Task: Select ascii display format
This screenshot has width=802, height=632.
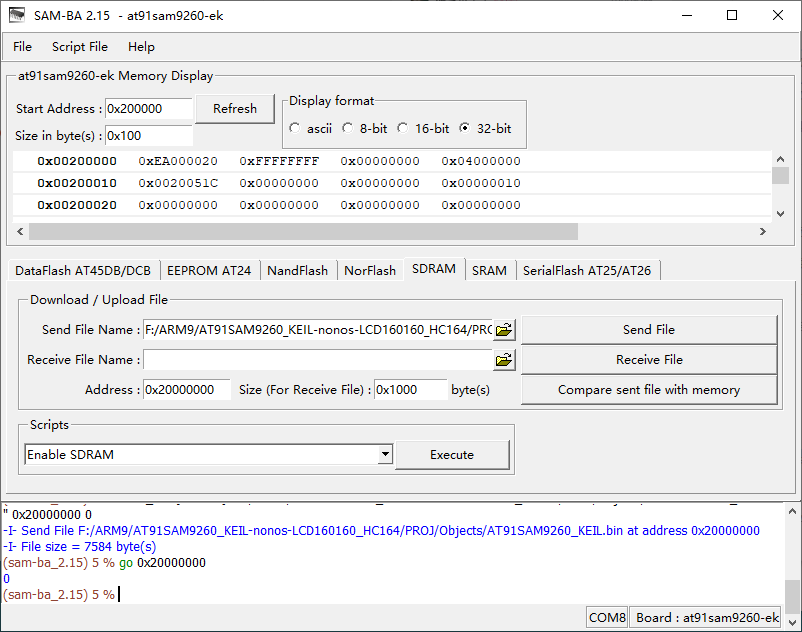Action: [295, 128]
